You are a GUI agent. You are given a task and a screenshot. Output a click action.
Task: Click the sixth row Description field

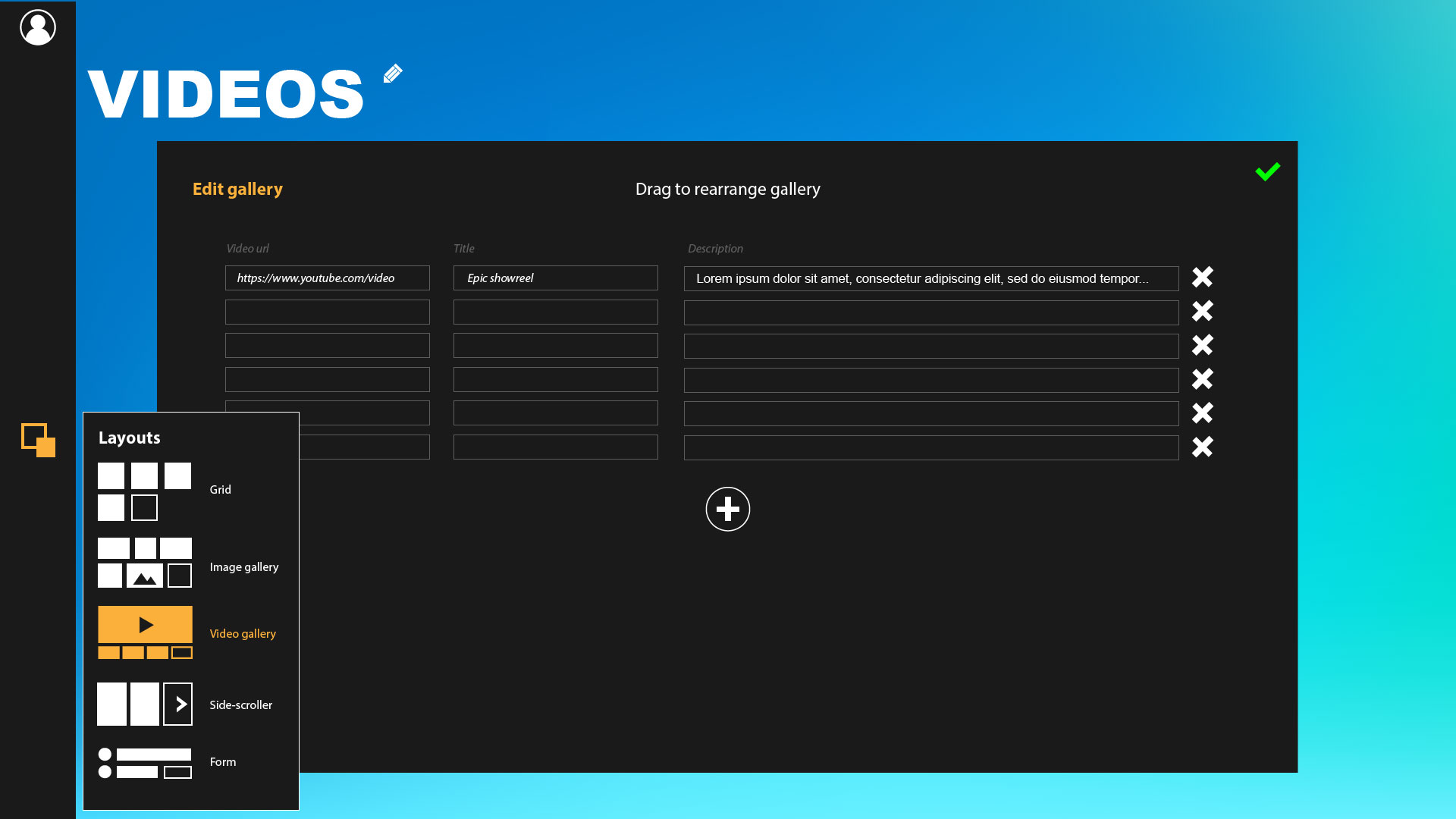931,447
